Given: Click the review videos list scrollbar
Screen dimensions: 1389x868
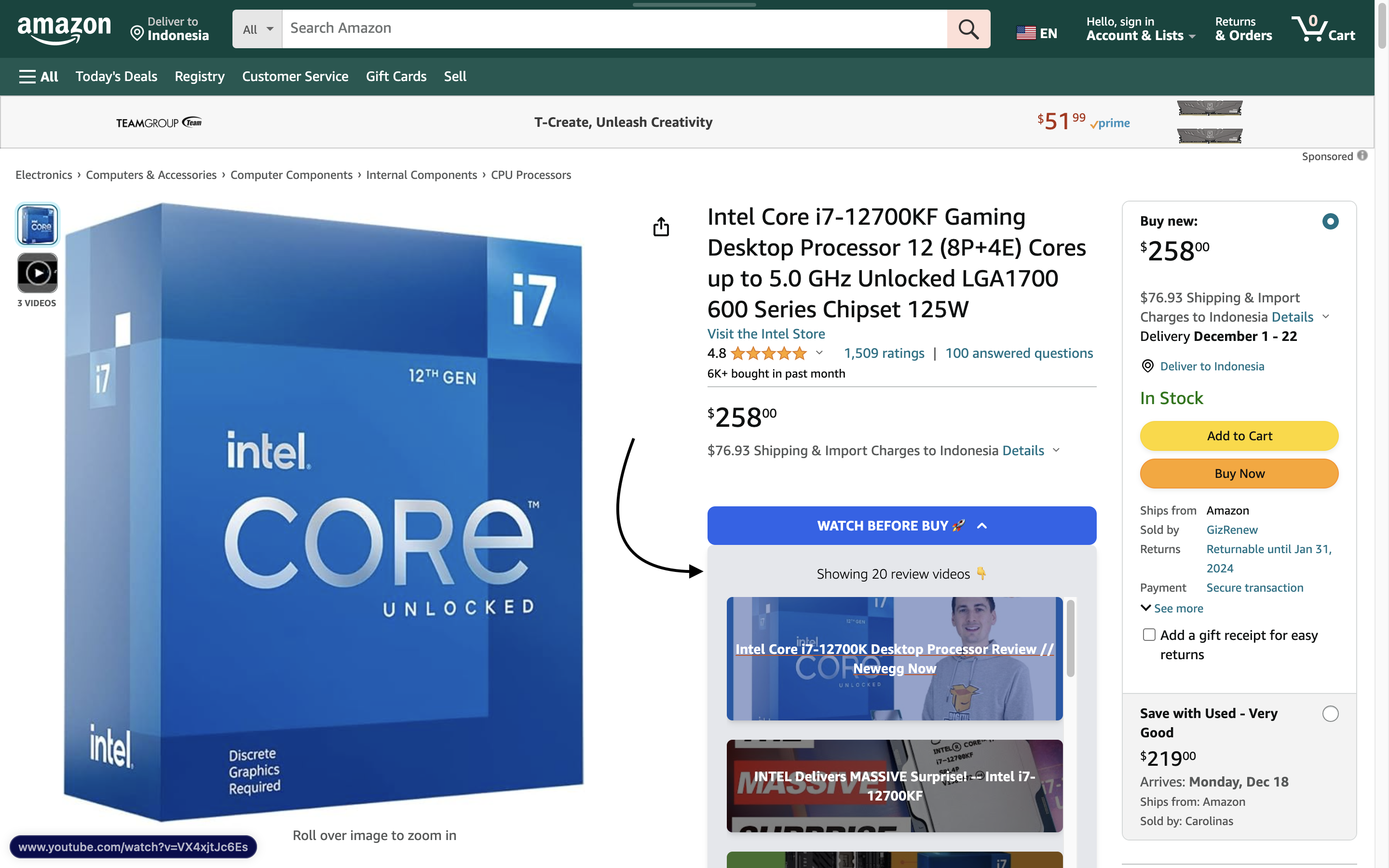Looking at the screenshot, I should pos(1070,638).
